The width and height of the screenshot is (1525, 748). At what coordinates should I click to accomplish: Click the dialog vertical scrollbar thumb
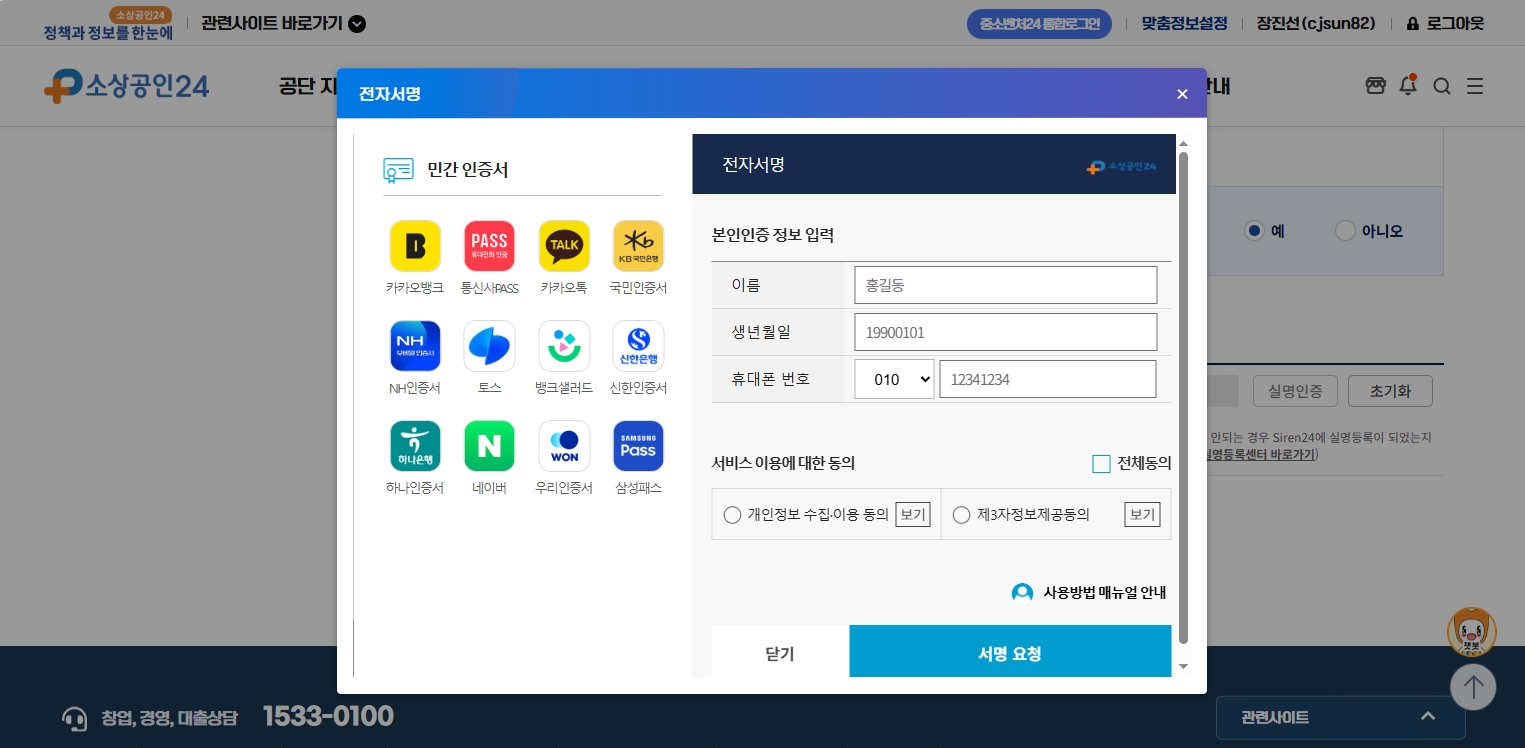tap(1184, 398)
